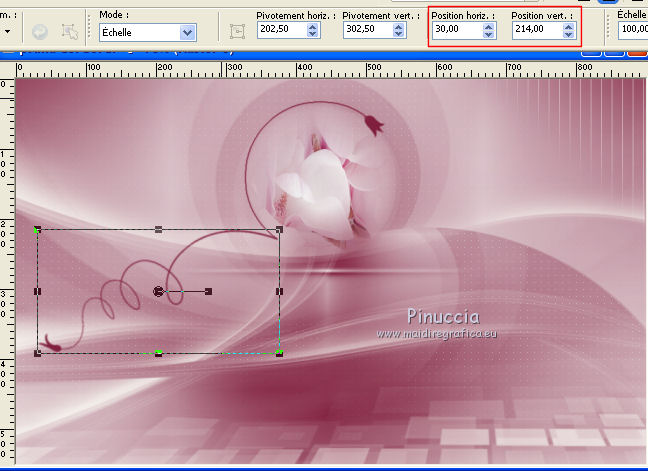Click the selection-fit icon left of Mode
Viewport: 648px width, 471px height.
69,31
